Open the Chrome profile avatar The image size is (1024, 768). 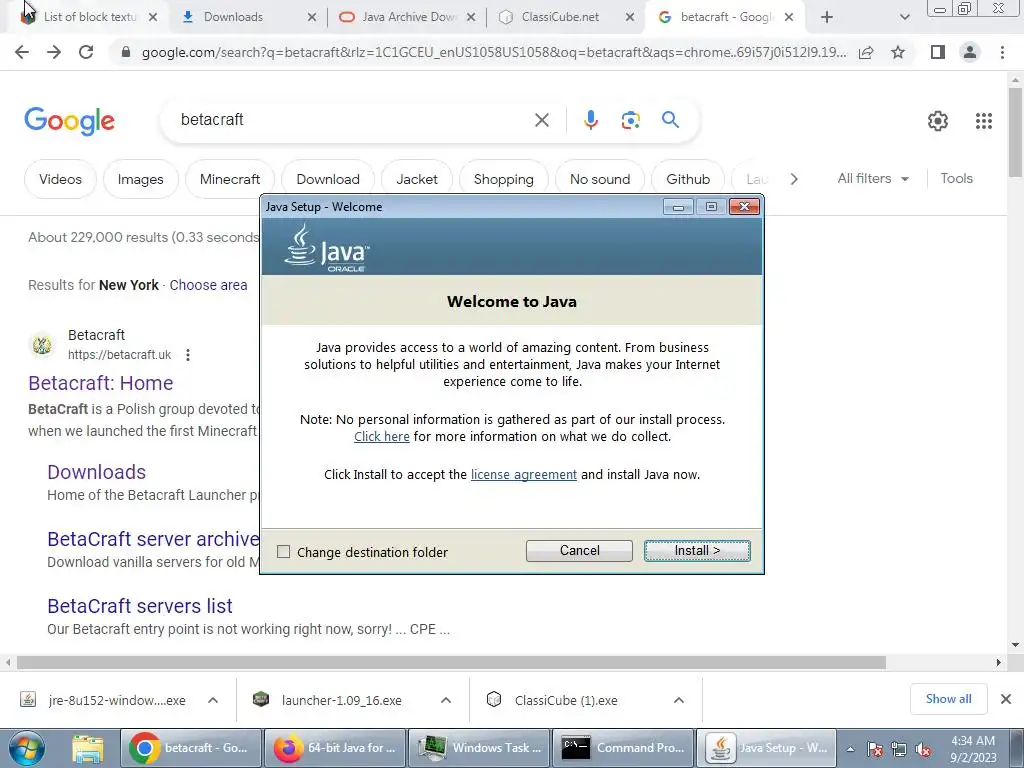pyautogui.click(x=970, y=52)
